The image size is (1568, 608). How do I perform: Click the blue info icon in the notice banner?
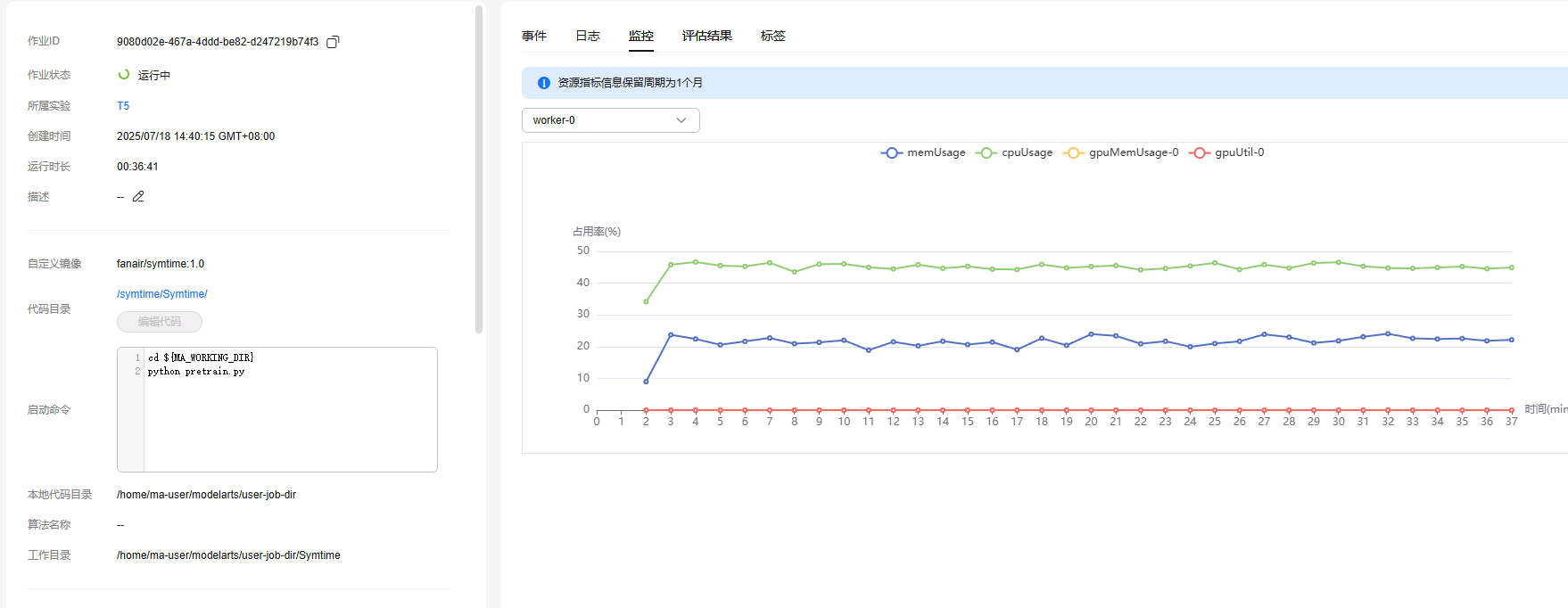[x=543, y=83]
